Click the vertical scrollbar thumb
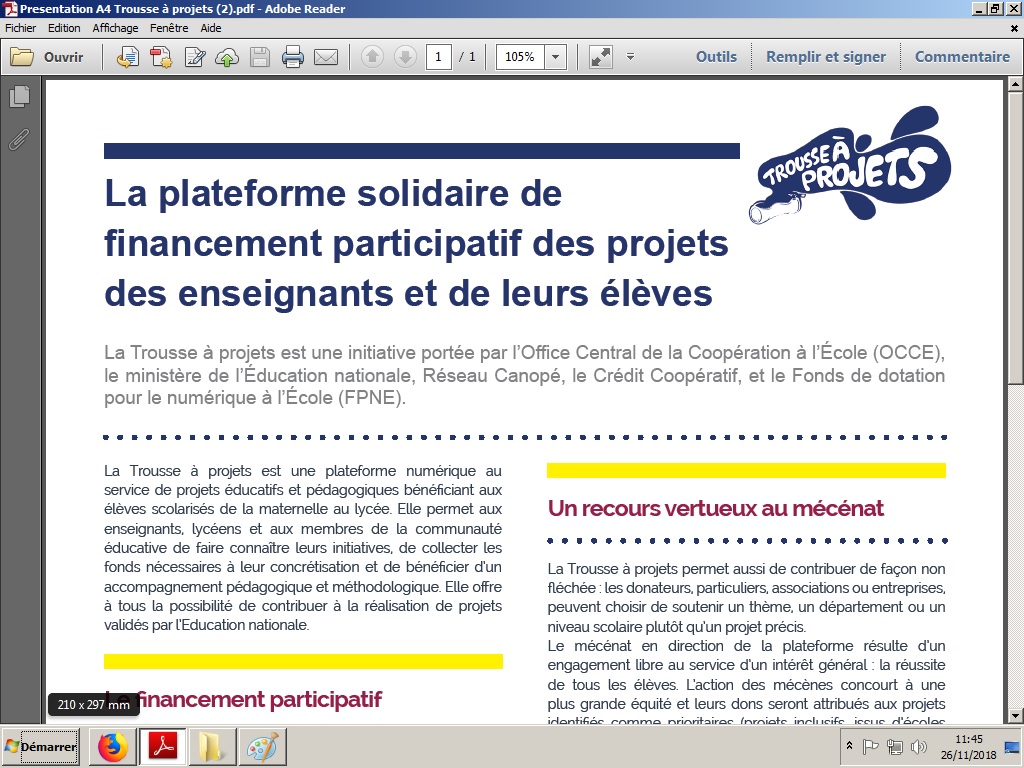The height and width of the screenshot is (768, 1024). point(1016,238)
